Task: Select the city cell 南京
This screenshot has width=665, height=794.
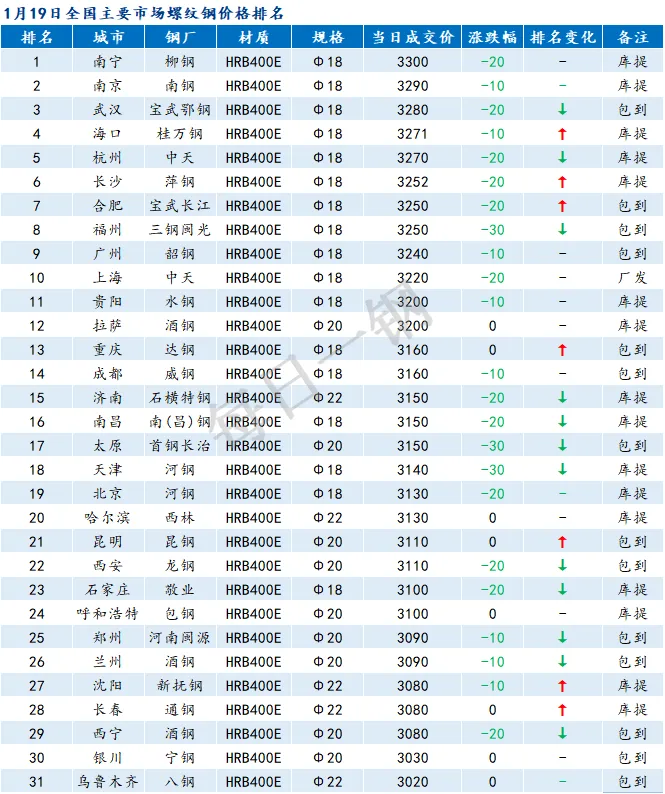Action: click(107, 86)
